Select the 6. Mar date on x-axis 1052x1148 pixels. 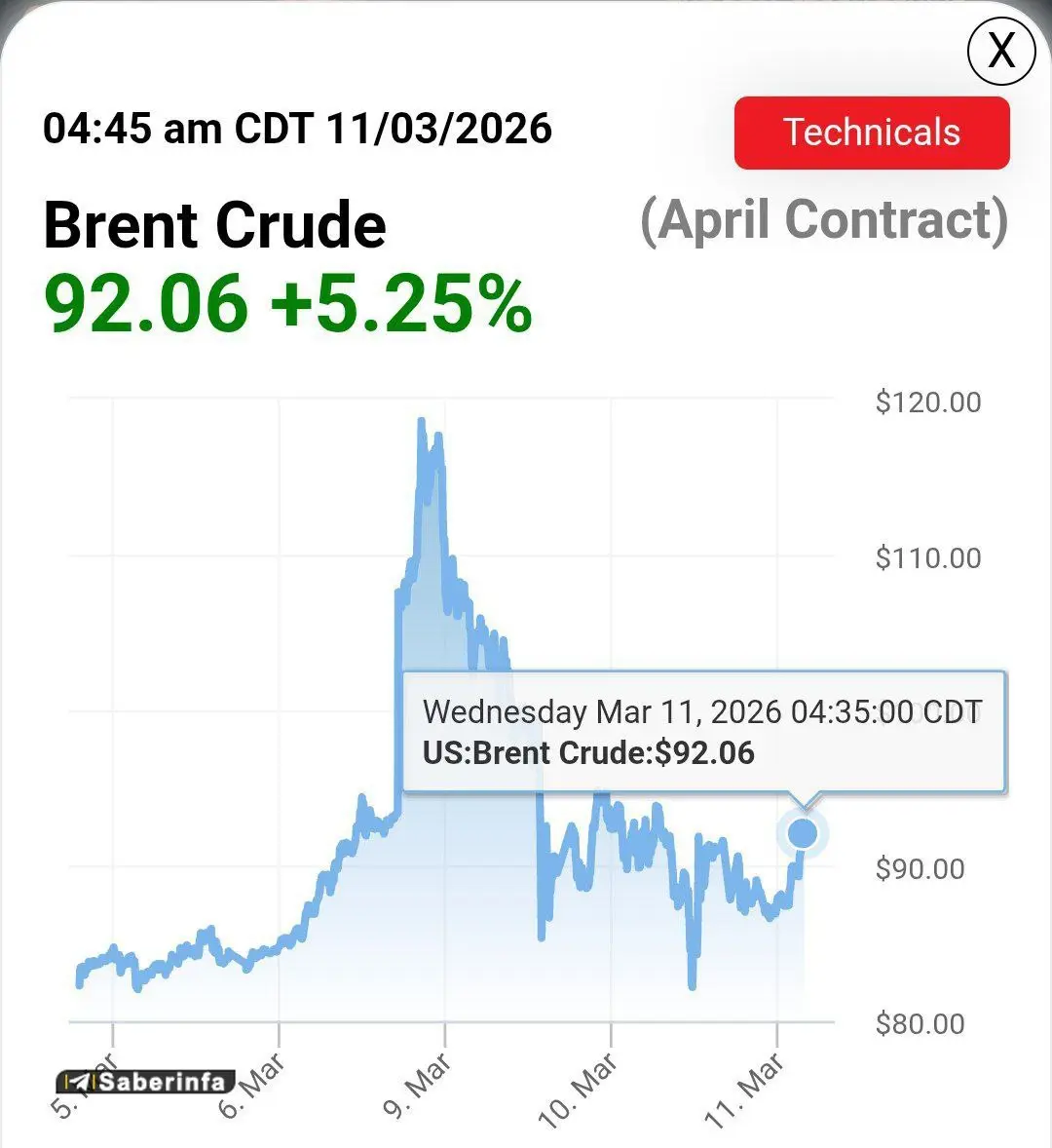click(253, 1085)
